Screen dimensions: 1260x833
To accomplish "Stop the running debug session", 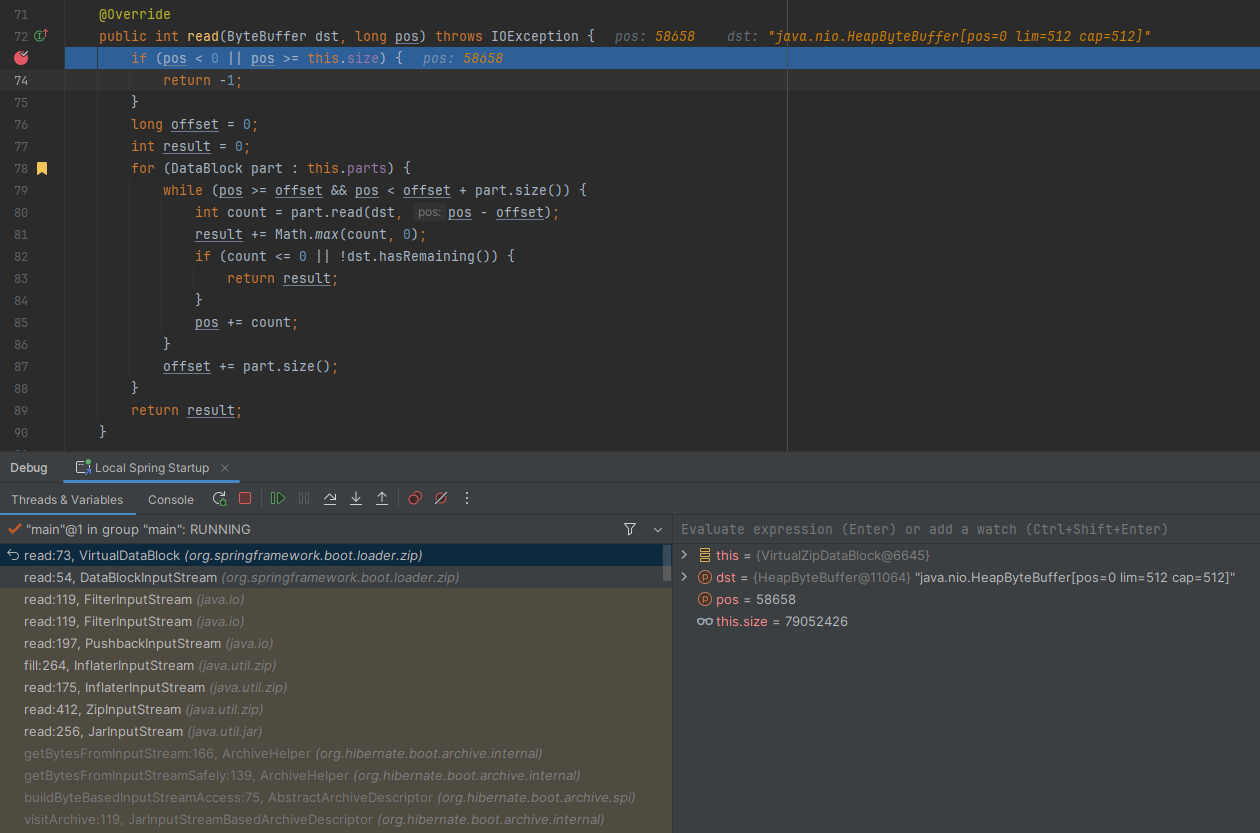I will click(245, 498).
